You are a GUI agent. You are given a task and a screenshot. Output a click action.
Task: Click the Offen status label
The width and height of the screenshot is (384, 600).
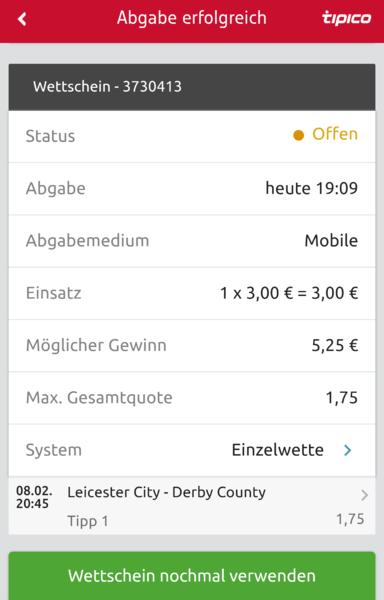pos(335,134)
